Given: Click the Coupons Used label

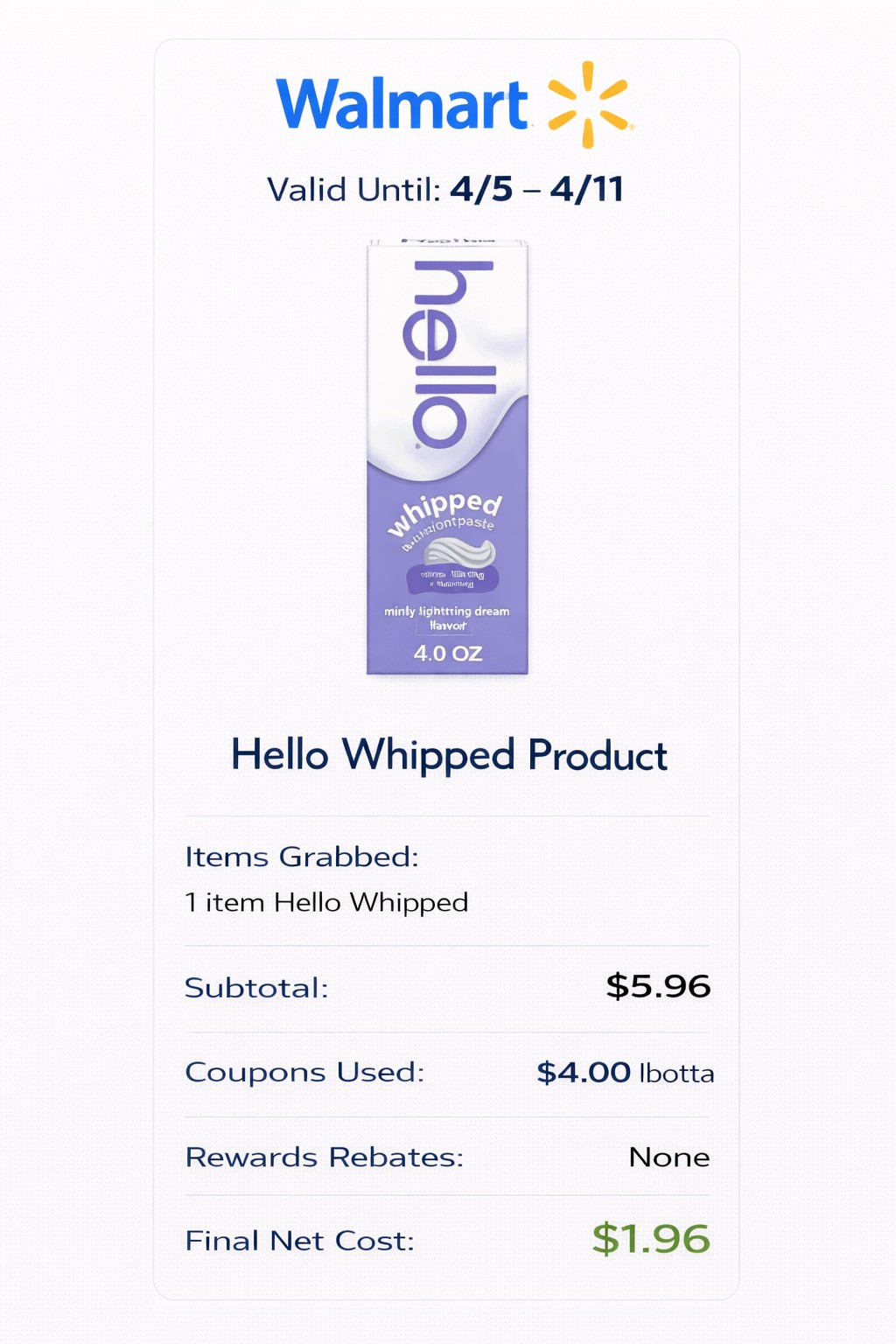Looking at the screenshot, I should point(304,1072).
